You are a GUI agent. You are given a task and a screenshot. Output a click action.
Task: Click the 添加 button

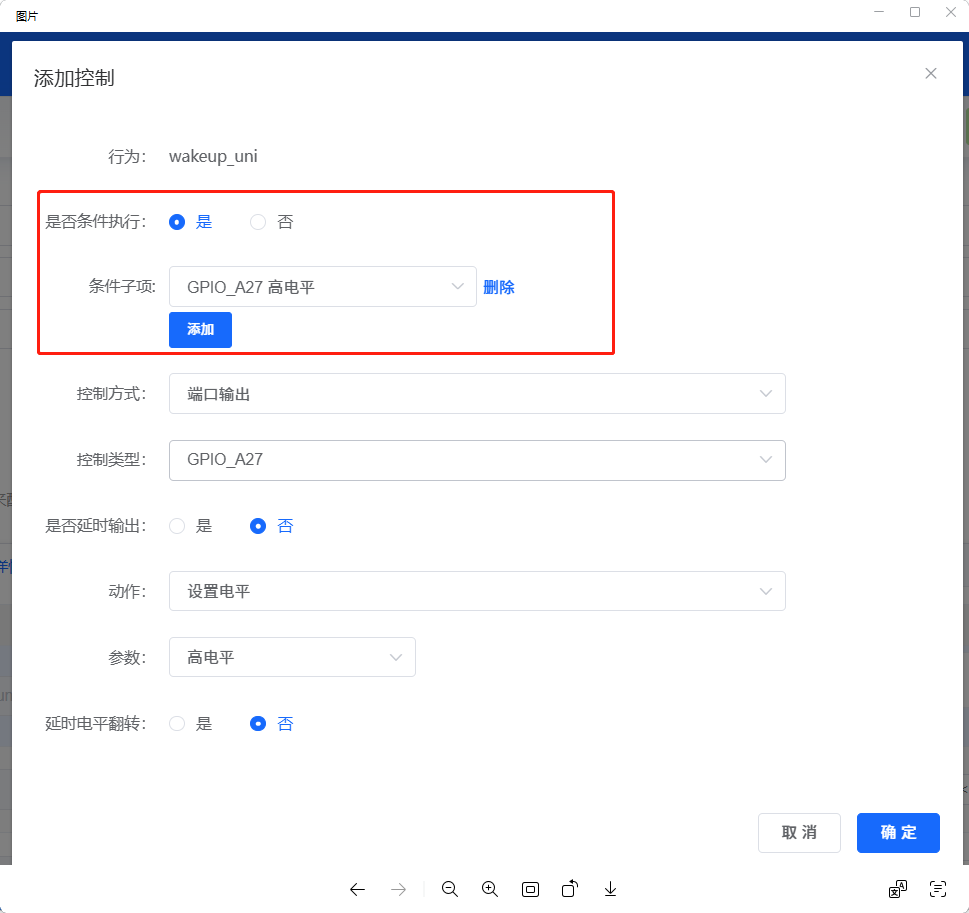tap(200, 329)
